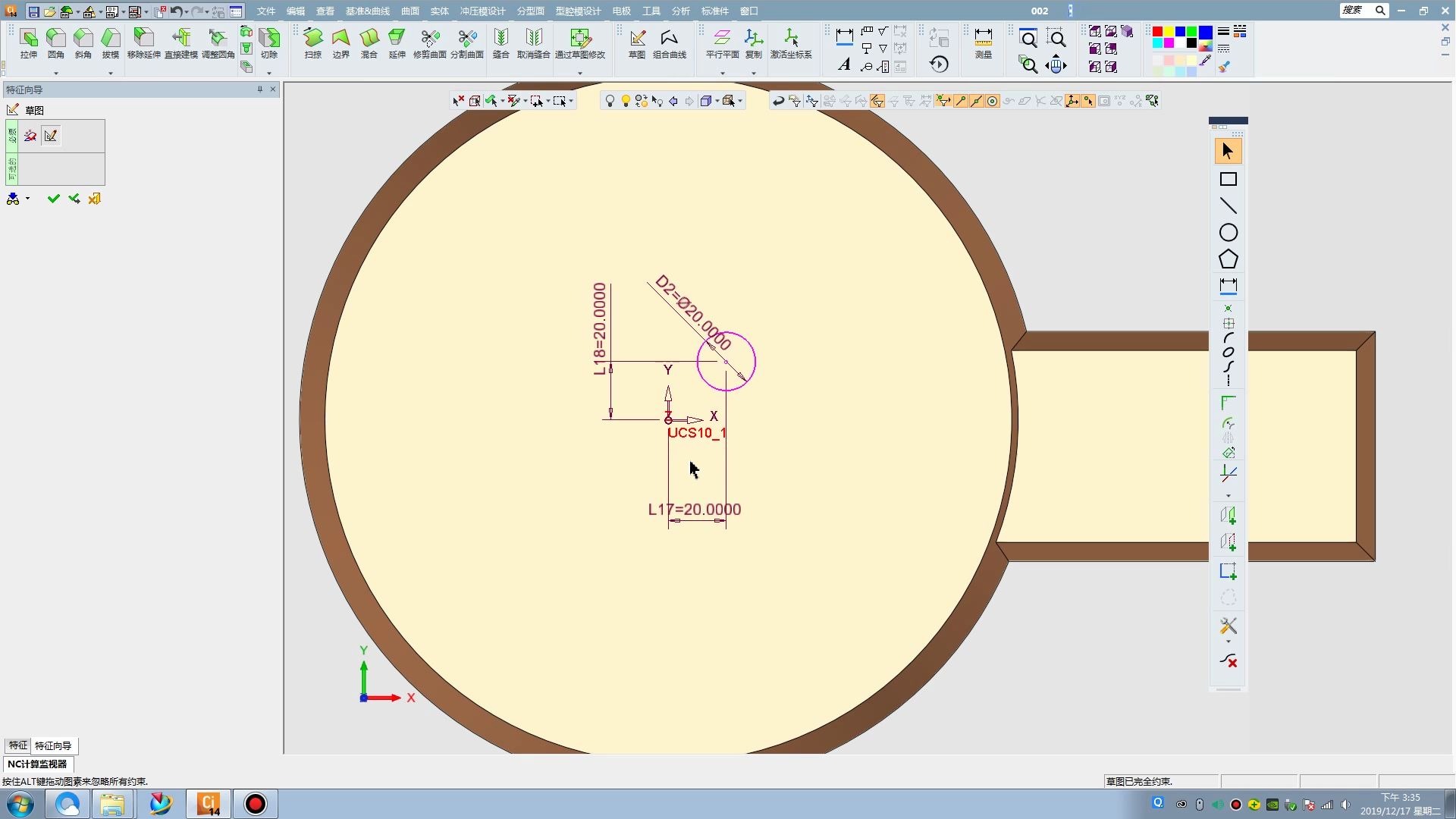Open dropdown next to undo arrow
The height and width of the screenshot is (819, 1456).
[x=187, y=11]
